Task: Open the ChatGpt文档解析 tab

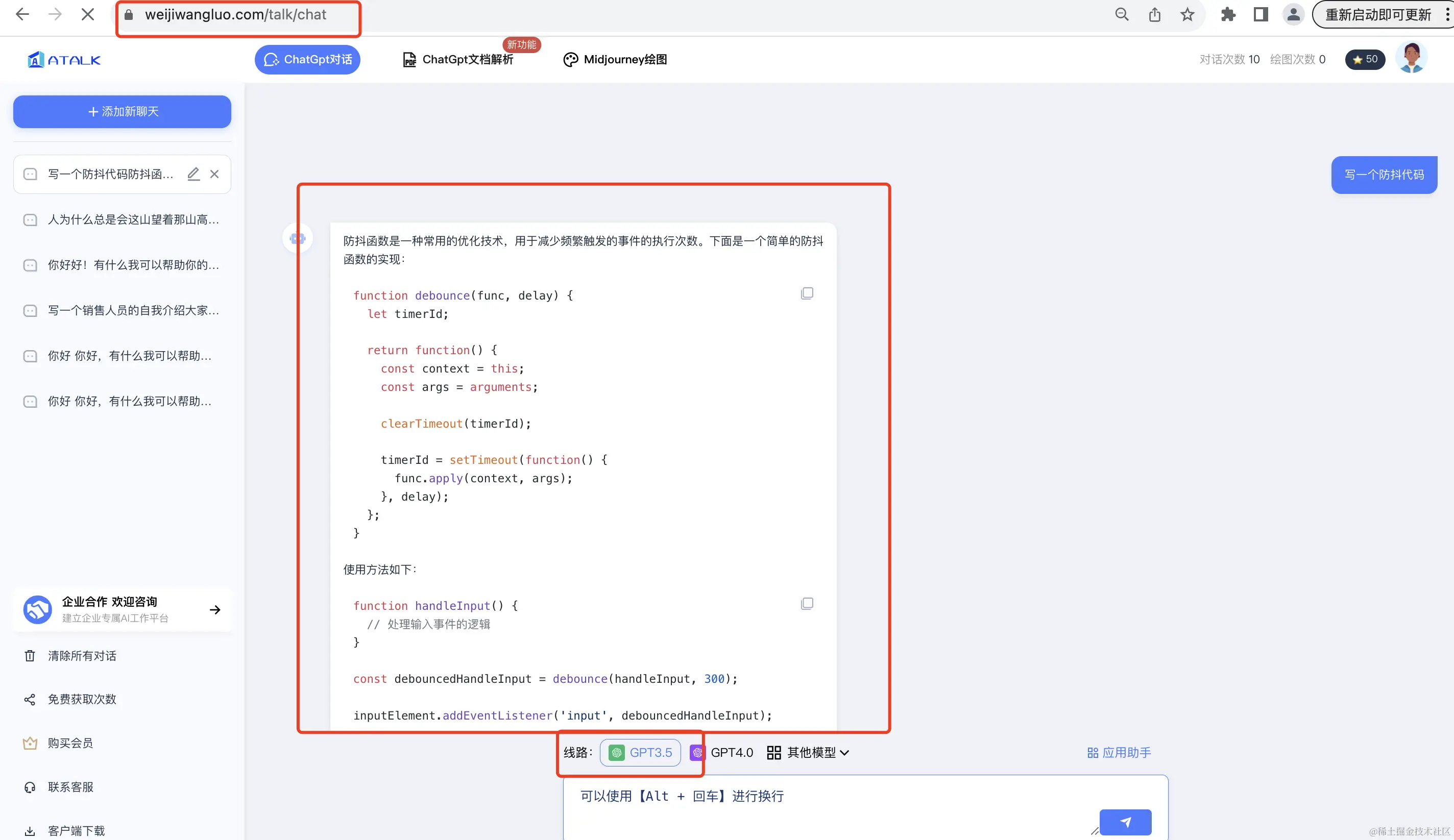Action: (x=457, y=59)
